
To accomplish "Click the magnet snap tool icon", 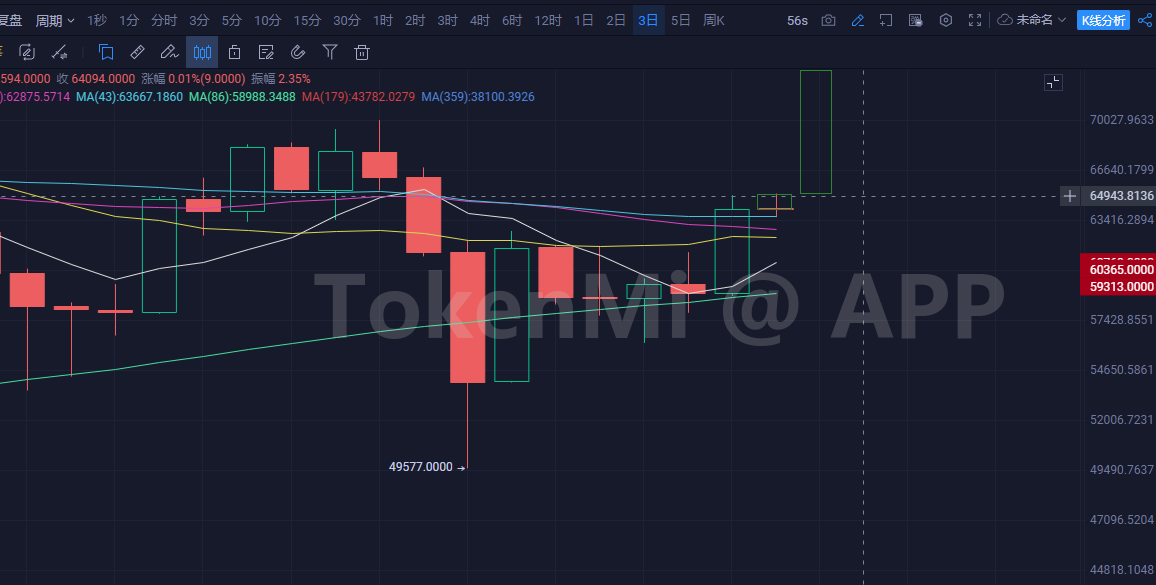I will coord(298,52).
